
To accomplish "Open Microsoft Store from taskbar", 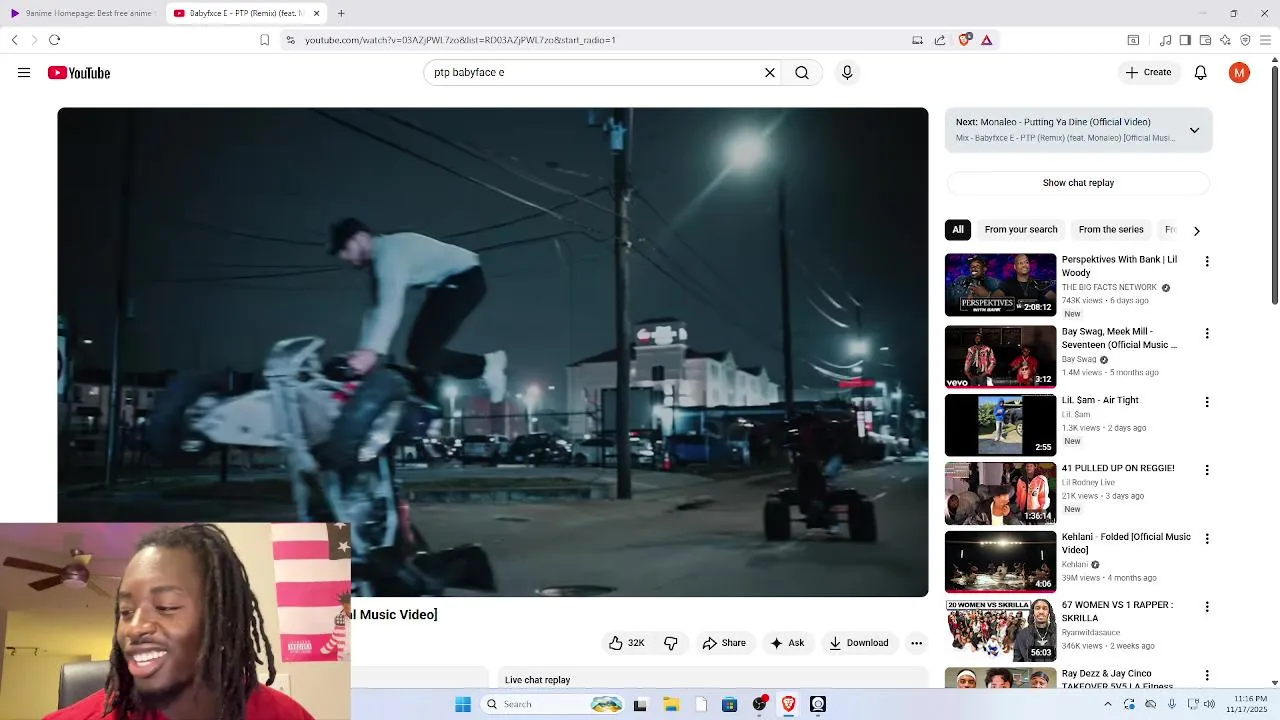I will (x=730, y=704).
